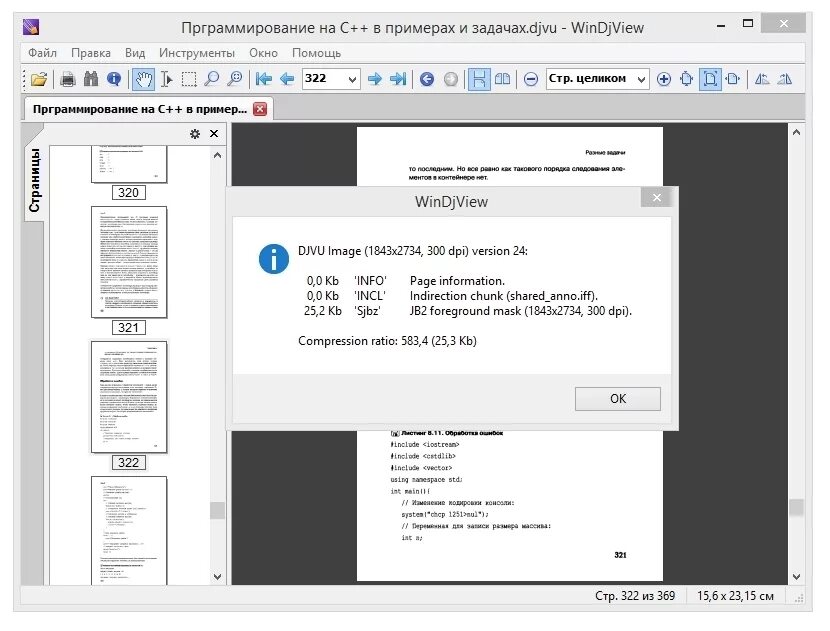Go to the next page arrow
The image size is (830, 631).
click(x=375, y=79)
